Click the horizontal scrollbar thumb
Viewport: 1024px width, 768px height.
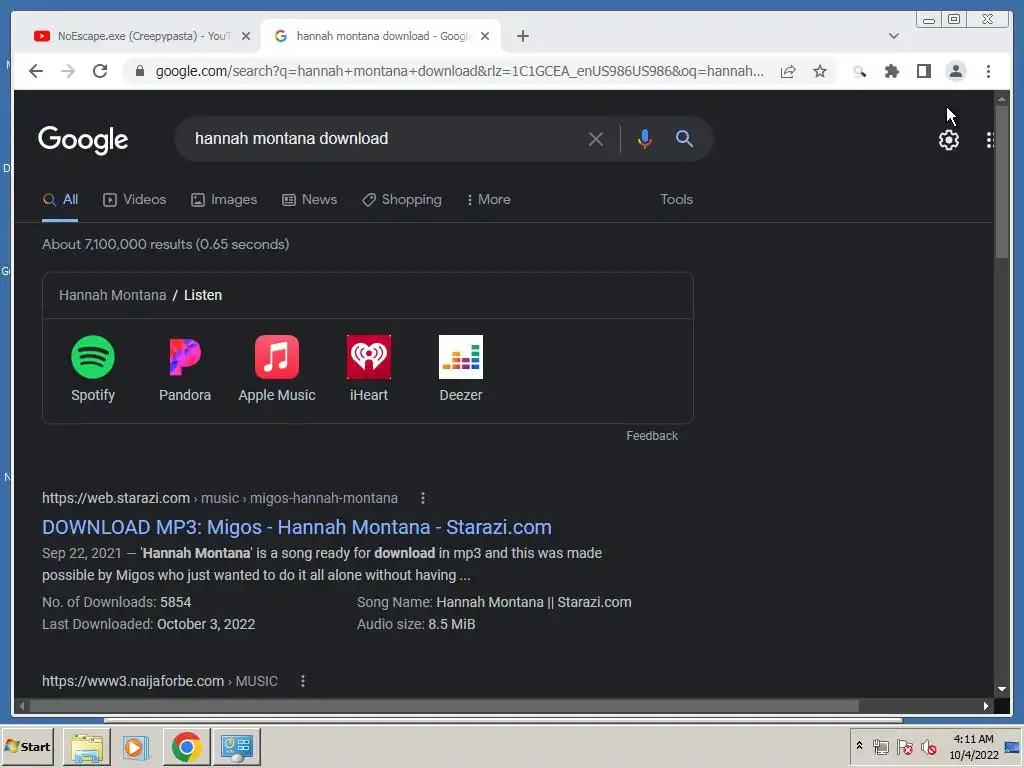[x=444, y=706]
